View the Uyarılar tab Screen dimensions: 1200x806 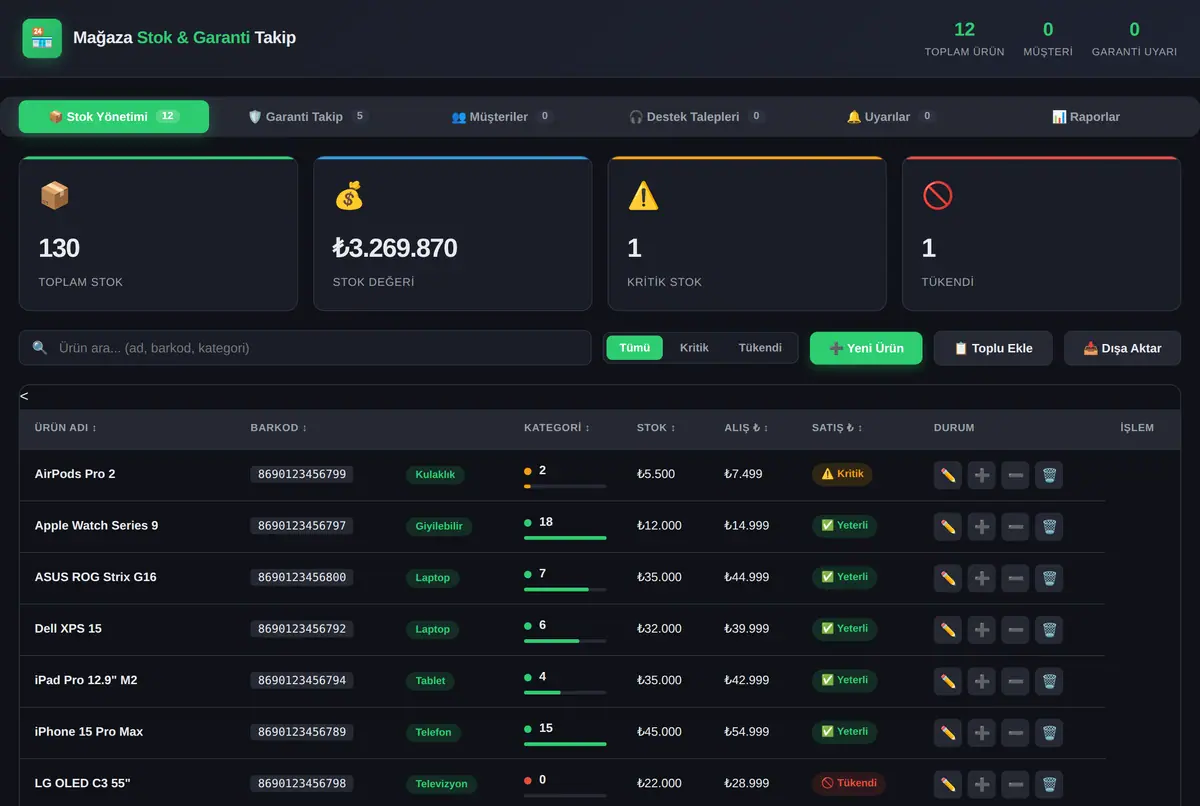point(890,117)
